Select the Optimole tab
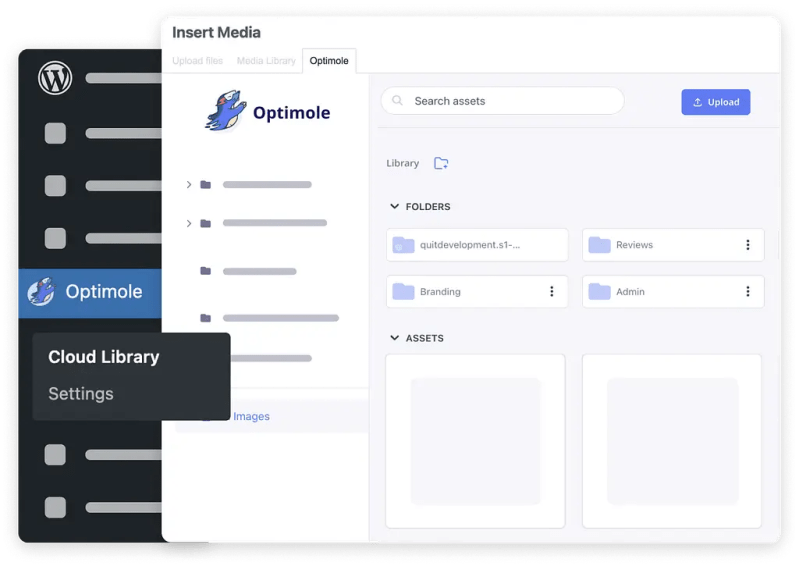 tap(329, 61)
